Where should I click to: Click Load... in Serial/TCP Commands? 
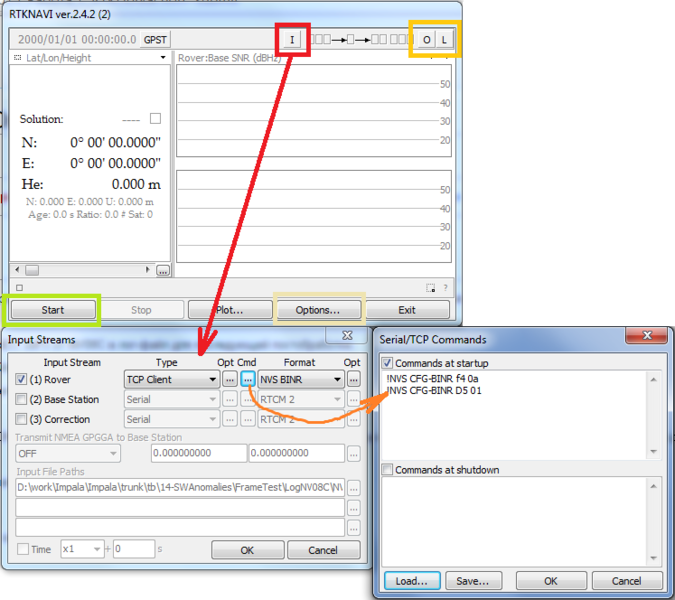[x=412, y=581]
